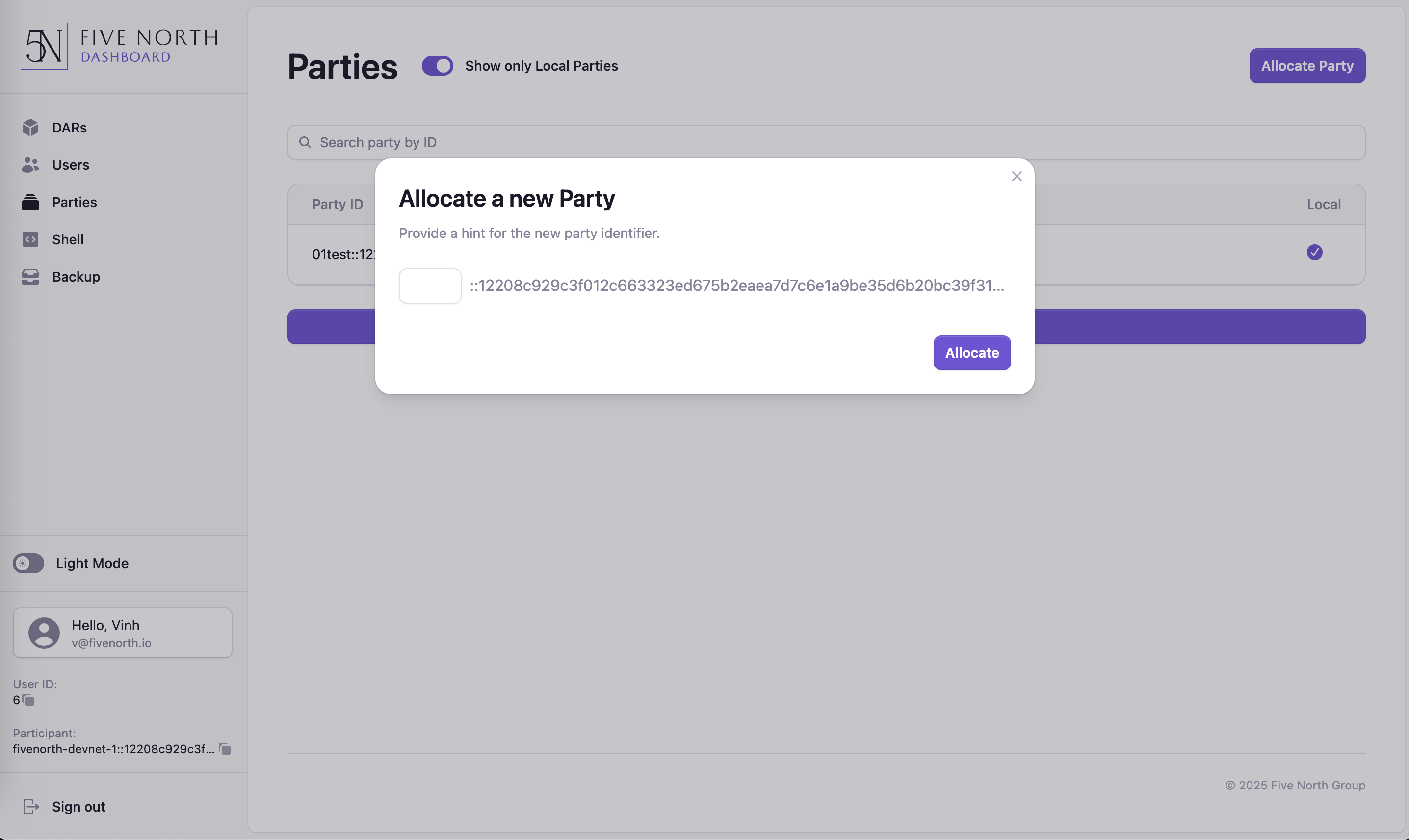Click the Allocate button in the dialog
The width and height of the screenshot is (1409, 840).
[x=972, y=353]
